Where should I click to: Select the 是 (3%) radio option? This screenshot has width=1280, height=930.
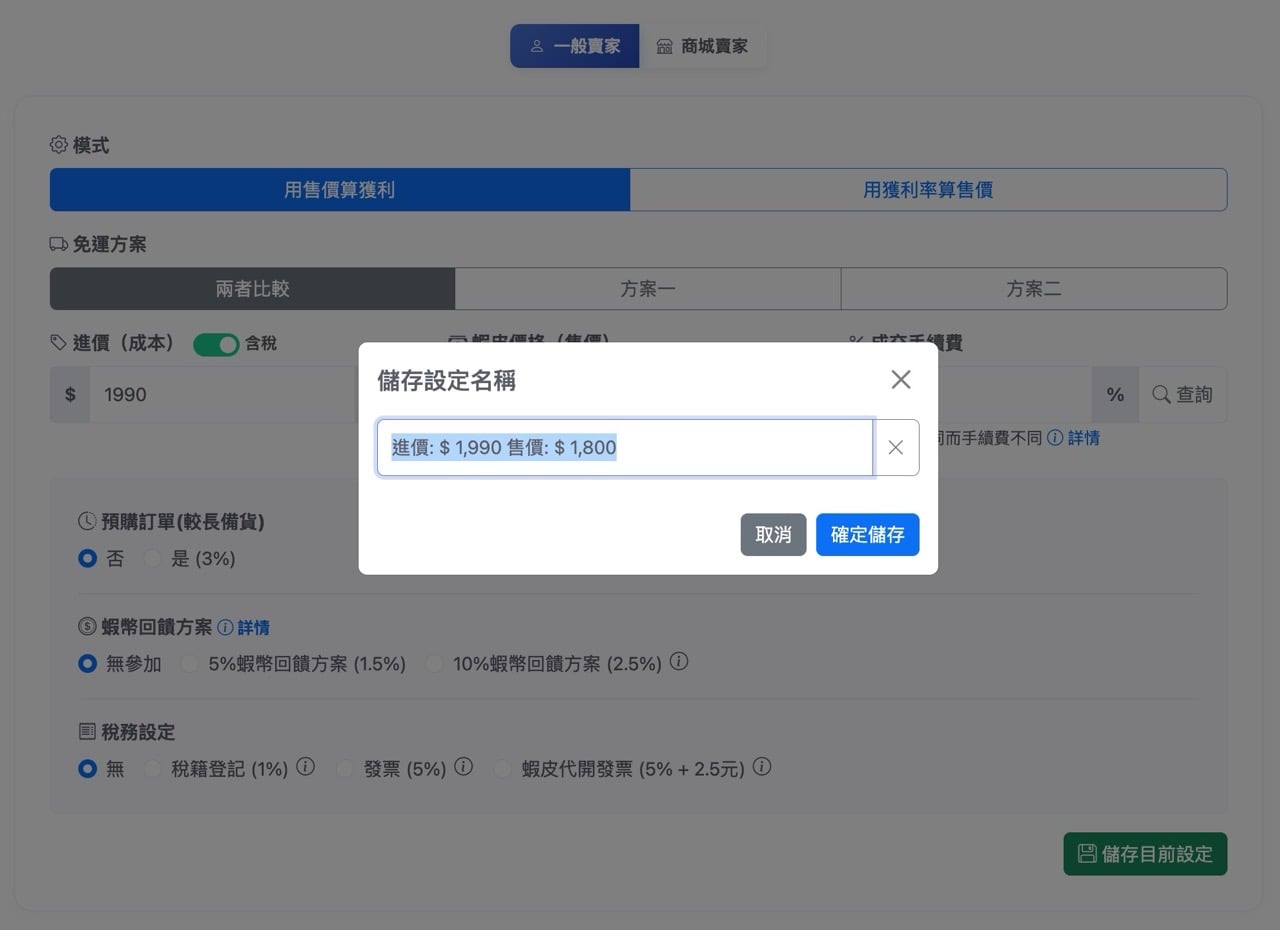[152, 558]
